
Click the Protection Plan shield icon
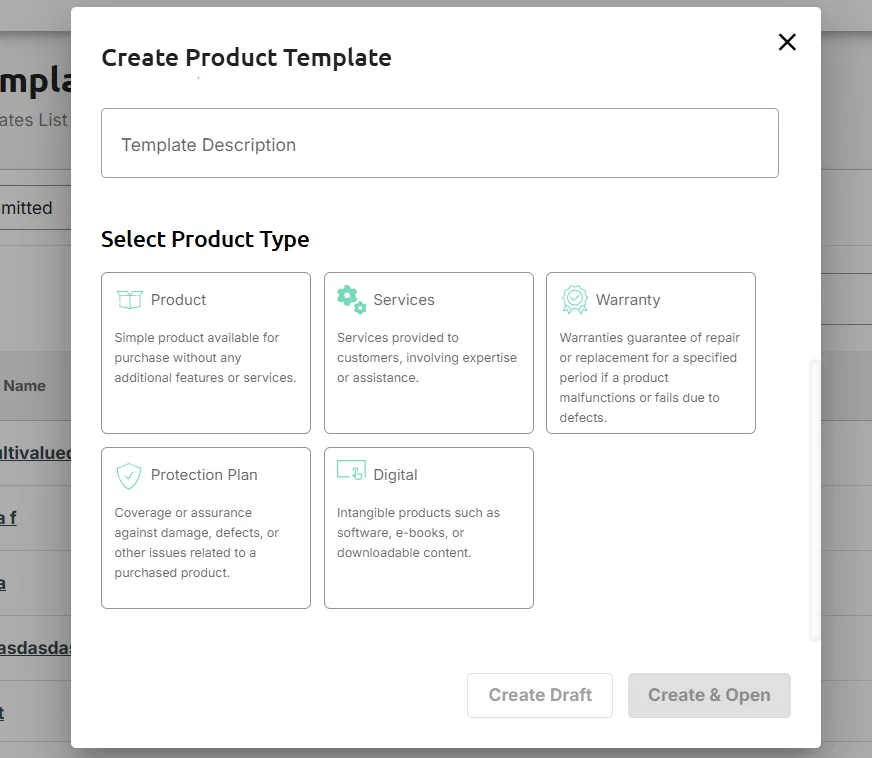pyautogui.click(x=129, y=475)
